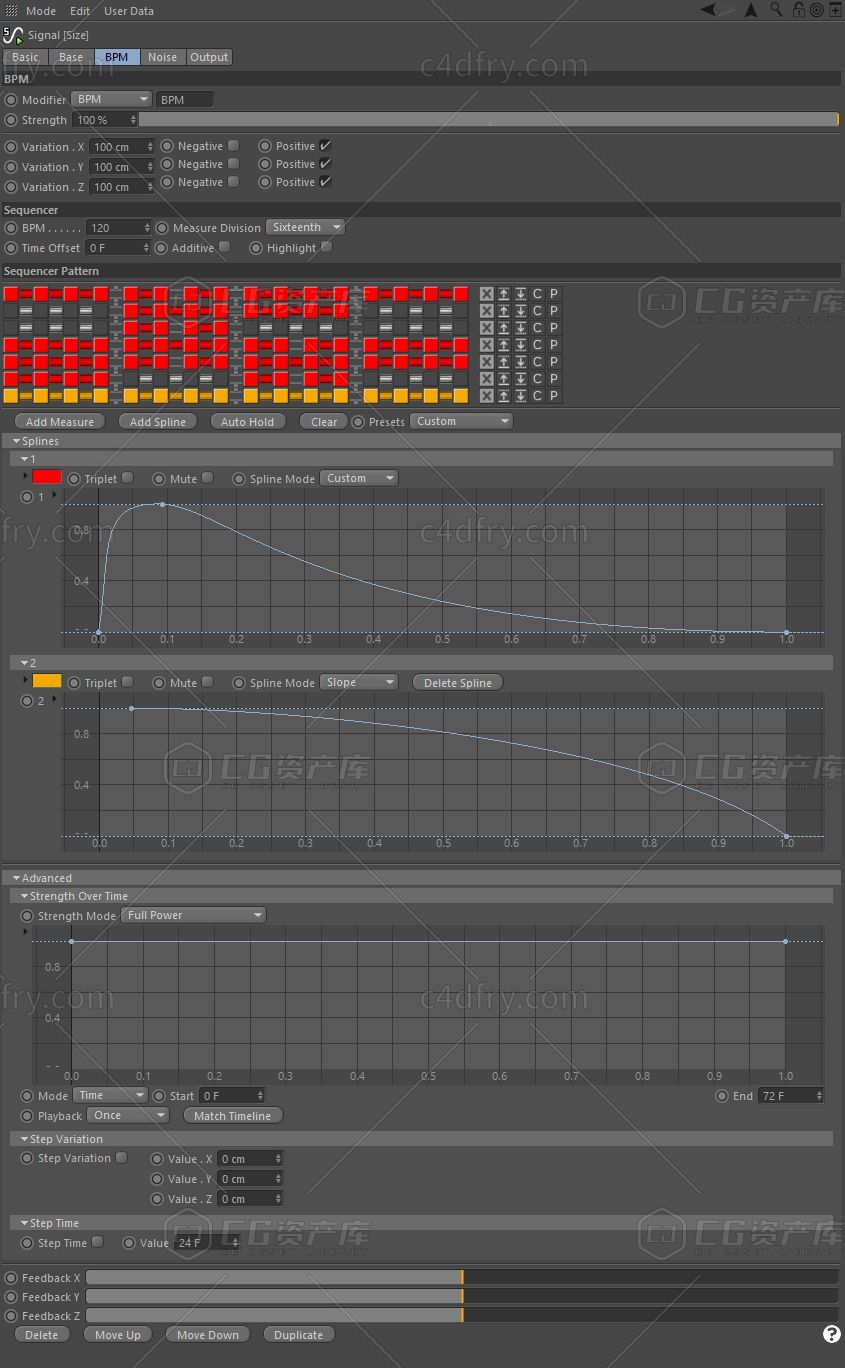
Task: Click the Add Measure button
Action: coord(60,422)
